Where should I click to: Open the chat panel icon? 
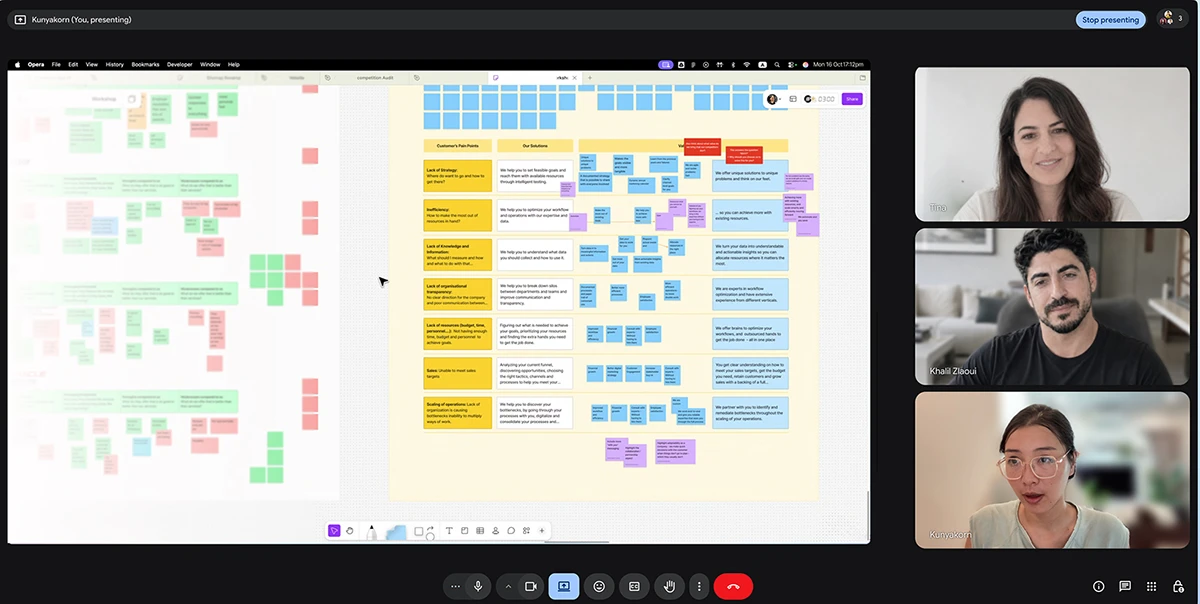click(1125, 586)
